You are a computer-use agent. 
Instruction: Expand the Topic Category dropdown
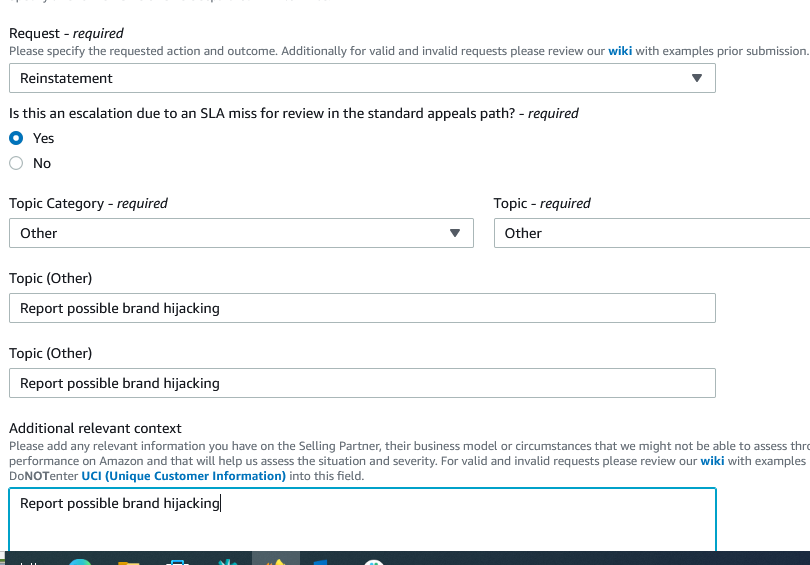pyautogui.click(x=240, y=233)
